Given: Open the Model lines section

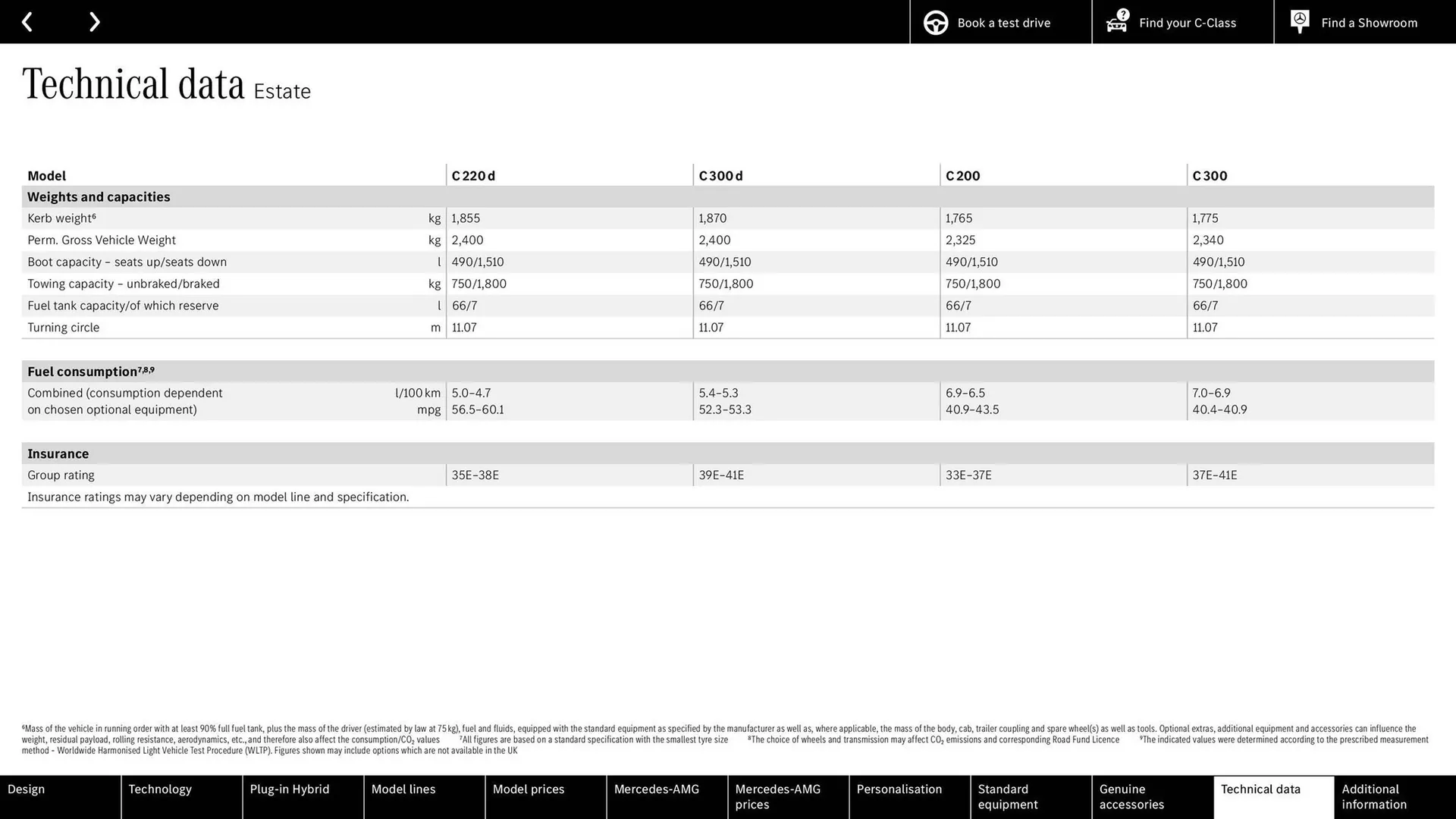Looking at the screenshot, I should click(x=424, y=796).
